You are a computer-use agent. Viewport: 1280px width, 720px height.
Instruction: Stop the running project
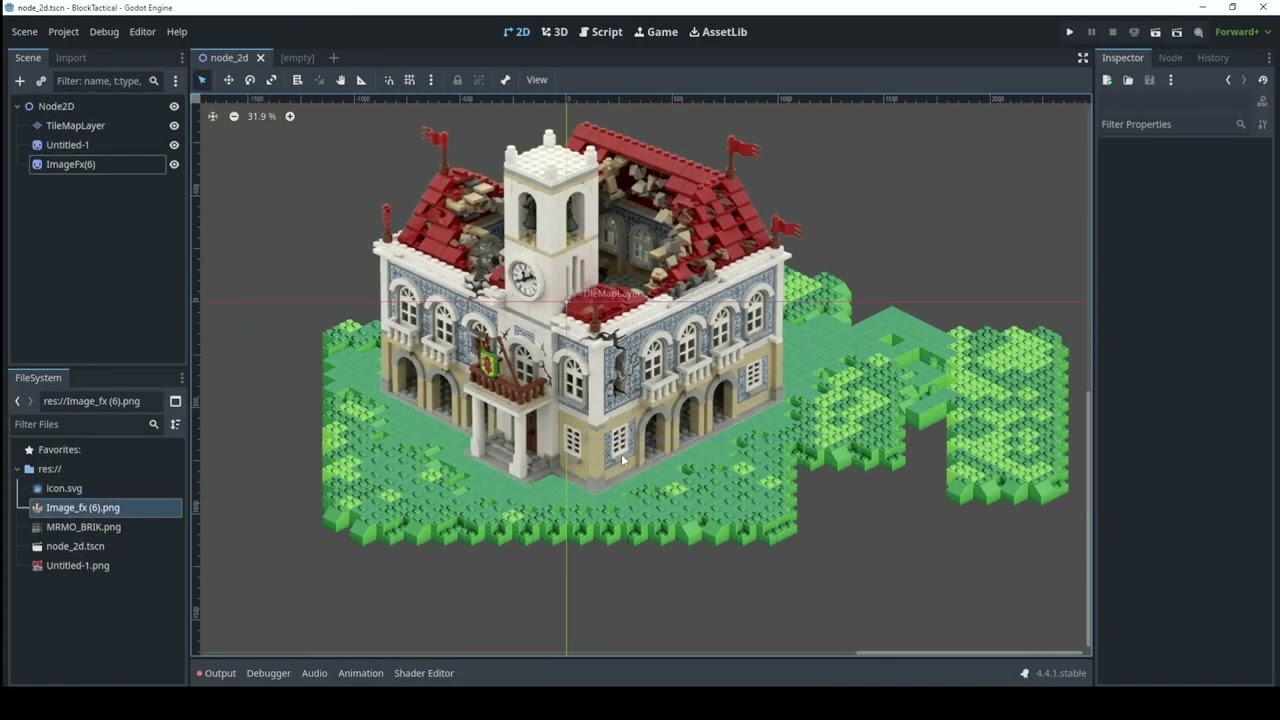click(x=1112, y=32)
